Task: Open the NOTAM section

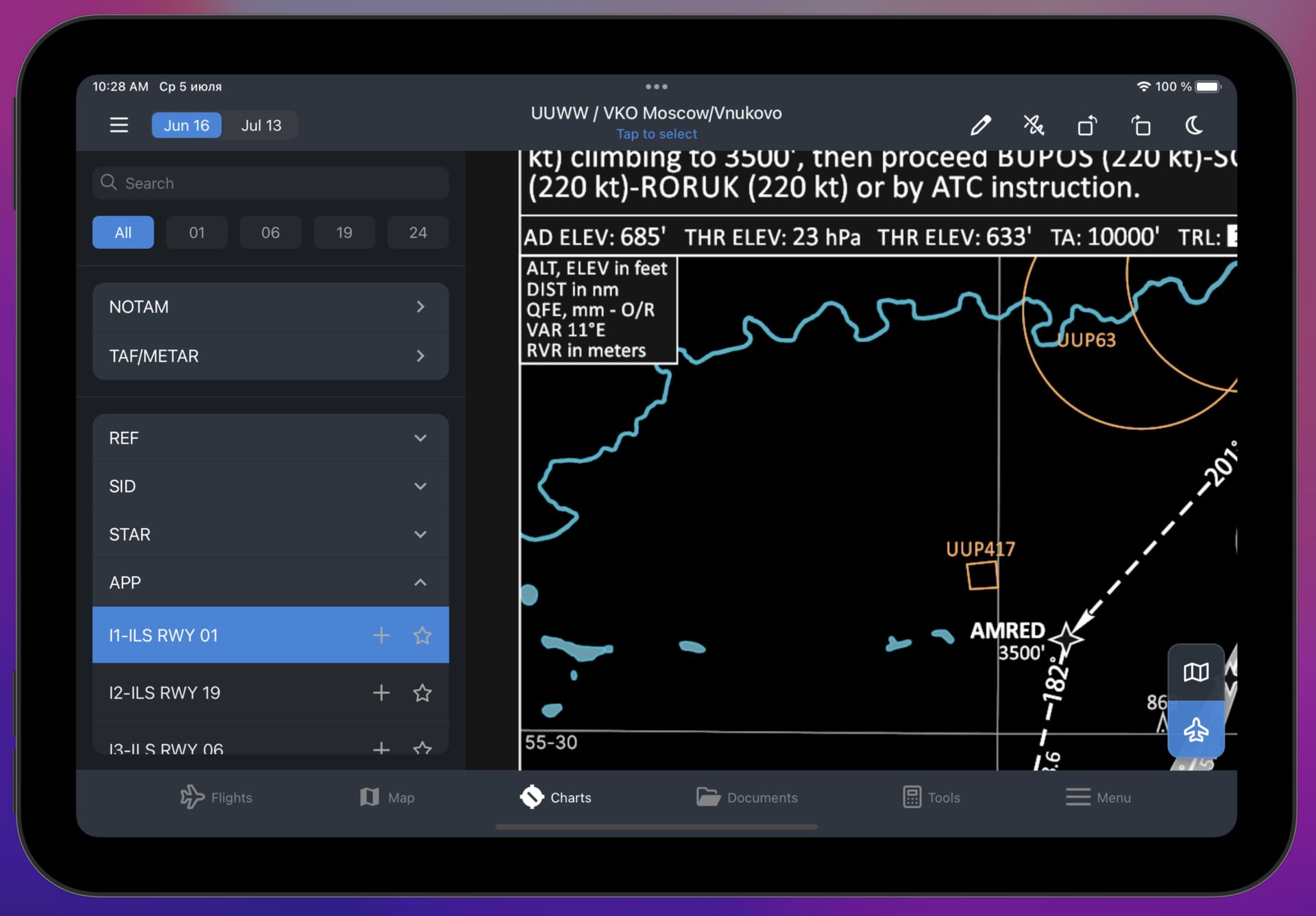Action: pyautogui.click(x=271, y=307)
